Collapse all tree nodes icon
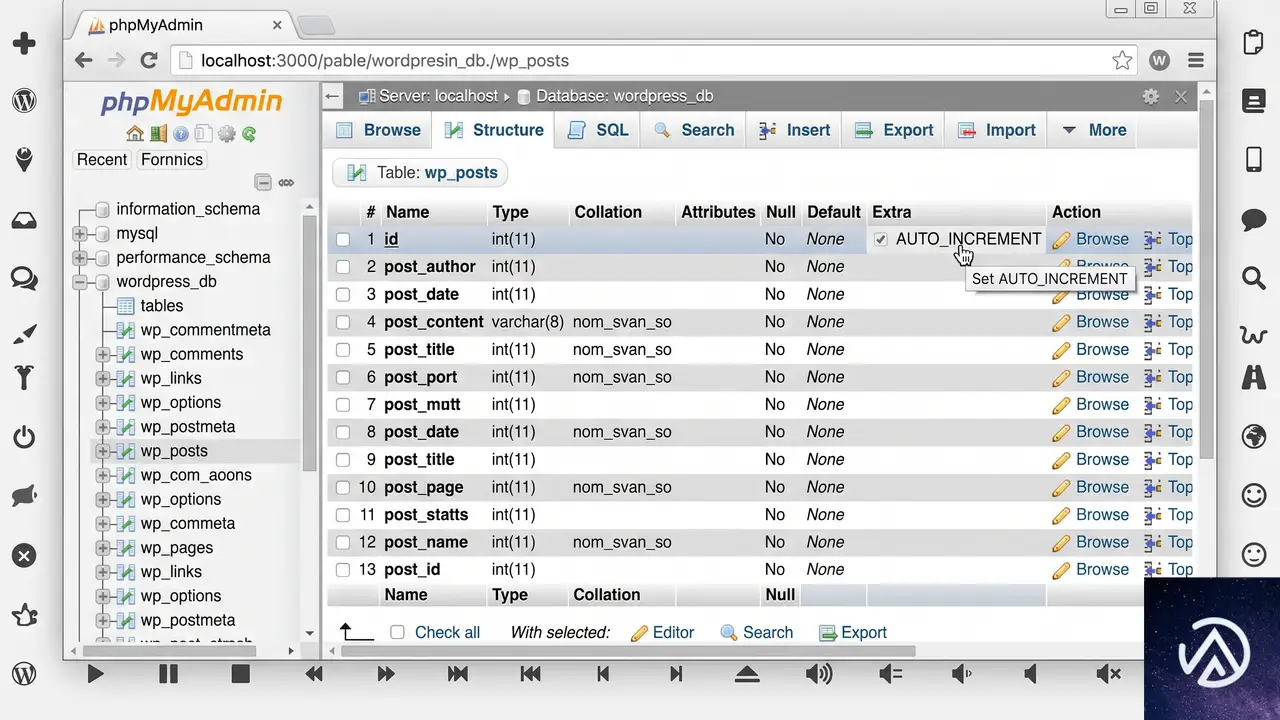Image resolution: width=1280 pixels, height=720 pixels. pyautogui.click(x=263, y=183)
